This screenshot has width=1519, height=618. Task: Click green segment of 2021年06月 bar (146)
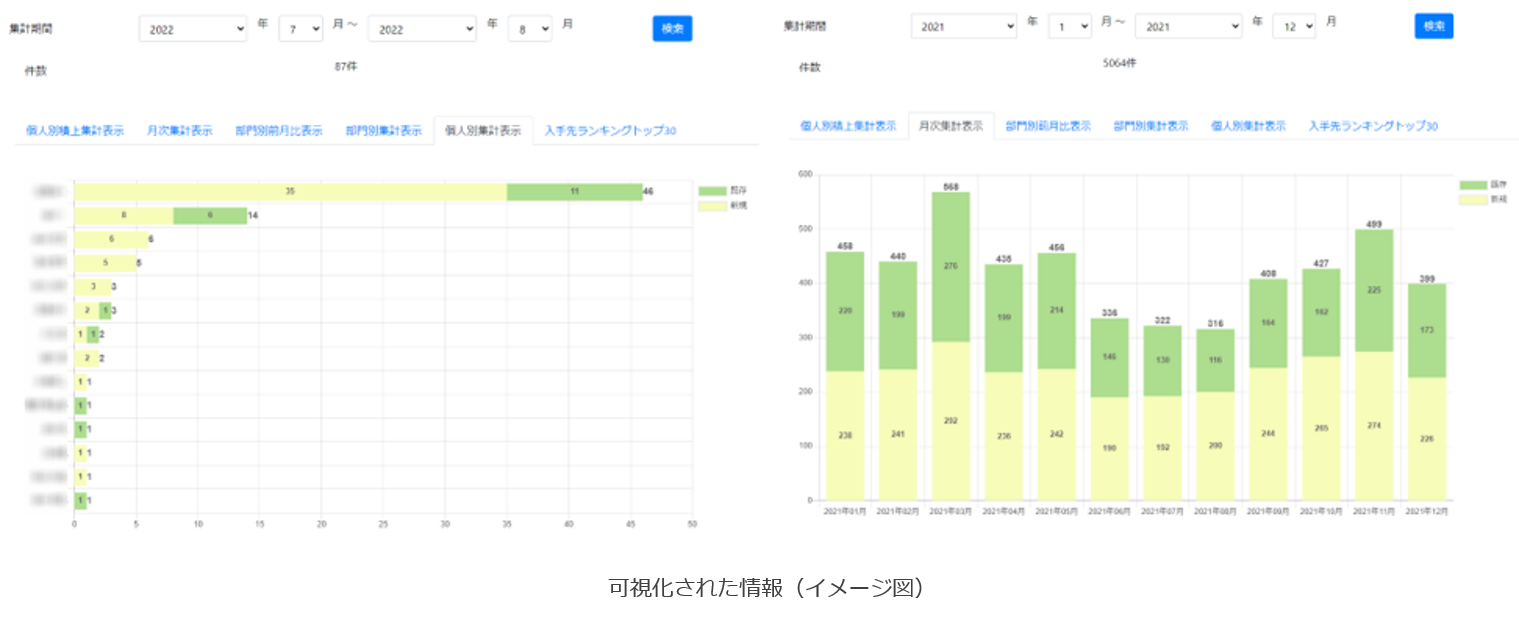1108,357
